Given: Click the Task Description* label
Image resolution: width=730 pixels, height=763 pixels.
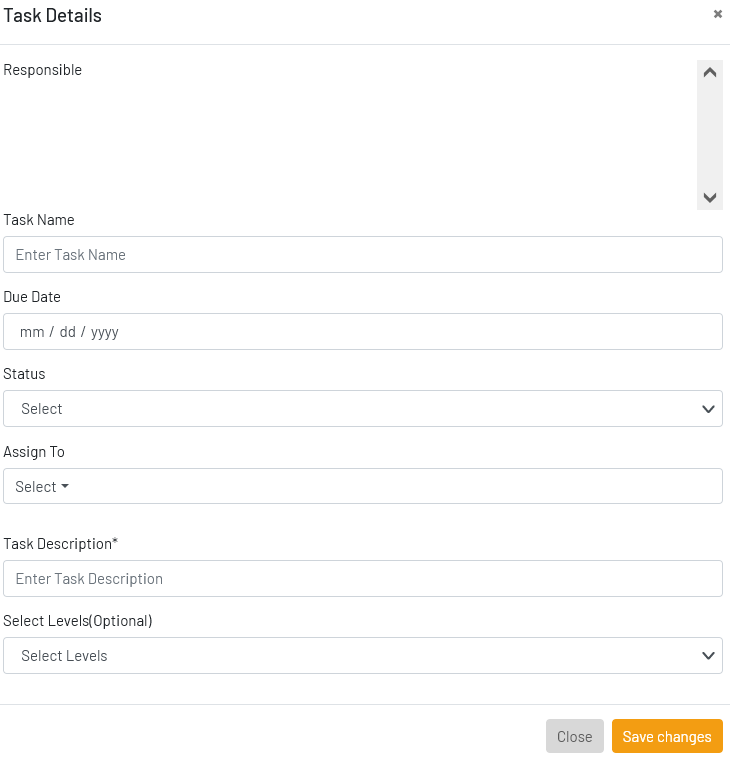Looking at the screenshot, I should (x=60, y=544).
